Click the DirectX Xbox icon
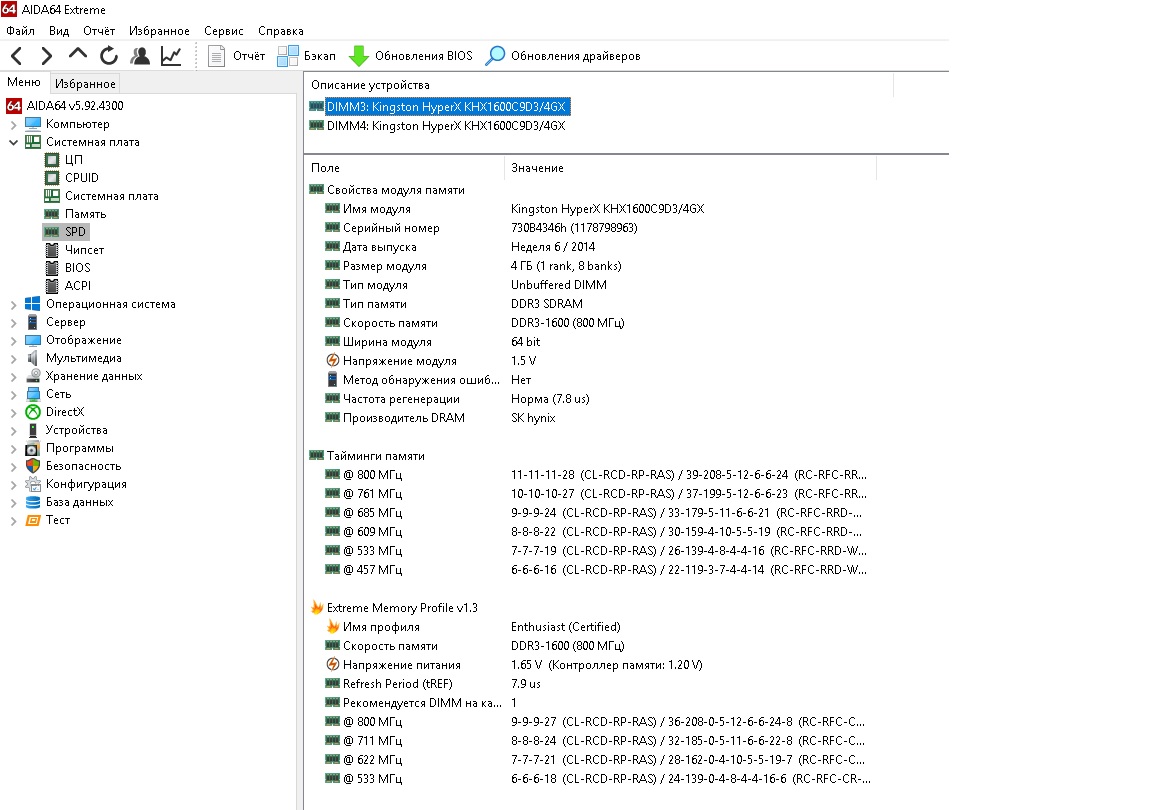Image resolution: width=1152 pixels, height=810 pixels. click(x=33, y=412)
